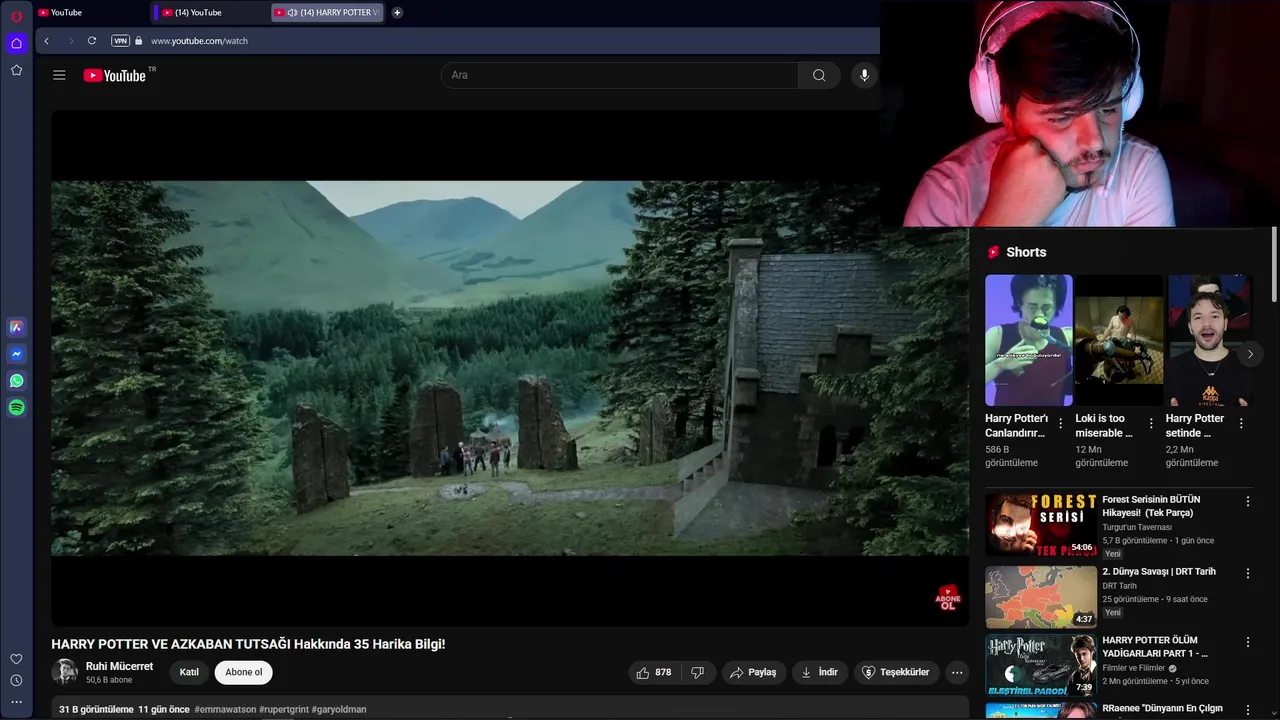Click the ABONE OL watermark in video
Image resolution: width=1280 pixels, height=720 pixels.
(x=947, y=598)
